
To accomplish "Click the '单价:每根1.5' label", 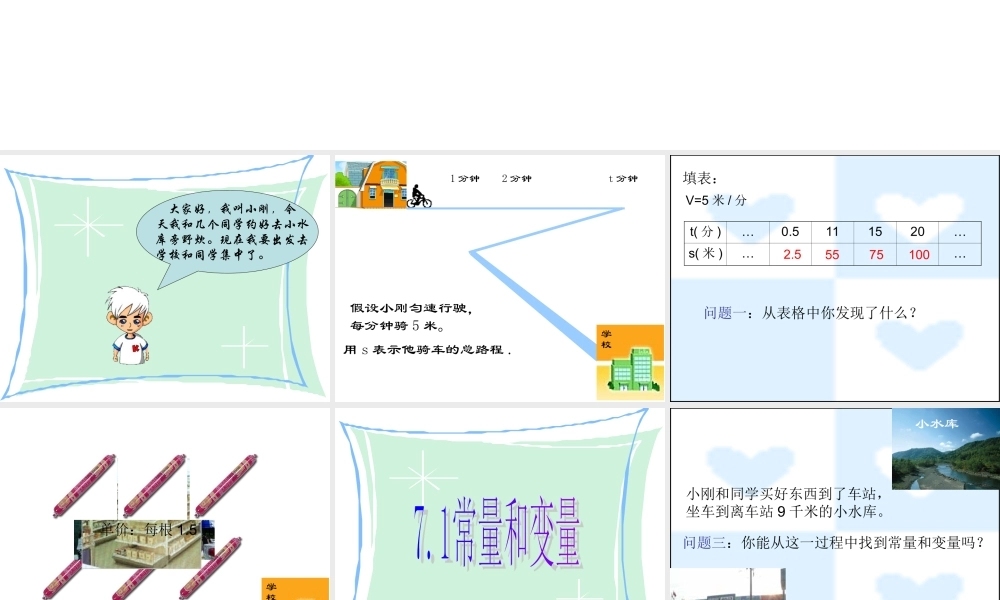I will coord(149,529).
